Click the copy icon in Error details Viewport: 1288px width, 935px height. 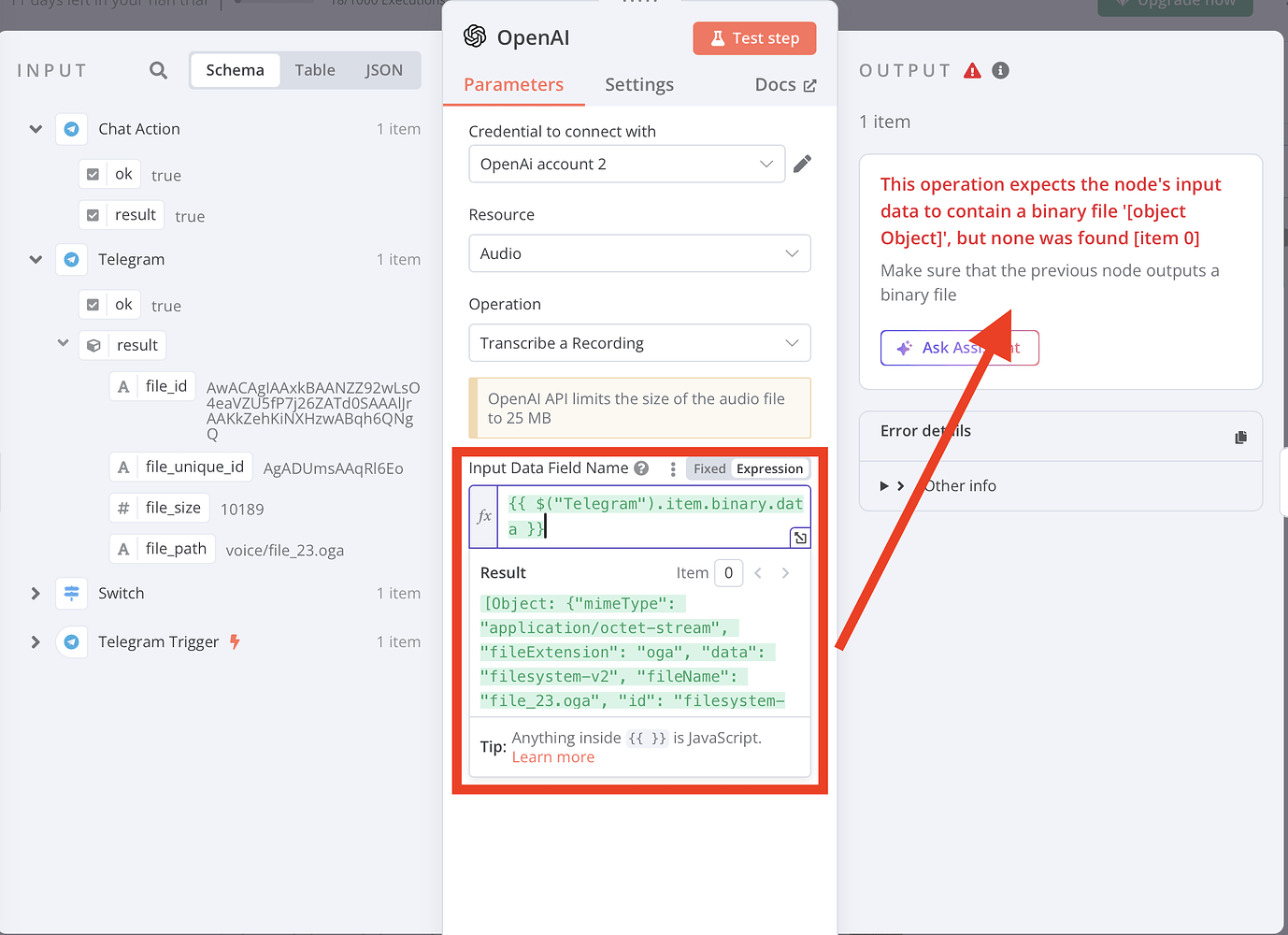click(1240, 436)
